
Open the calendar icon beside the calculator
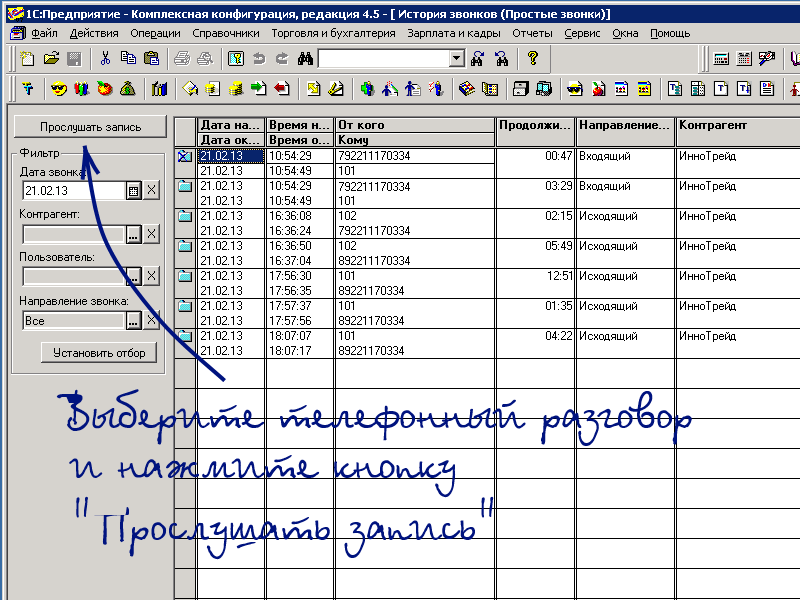(744, 59)
